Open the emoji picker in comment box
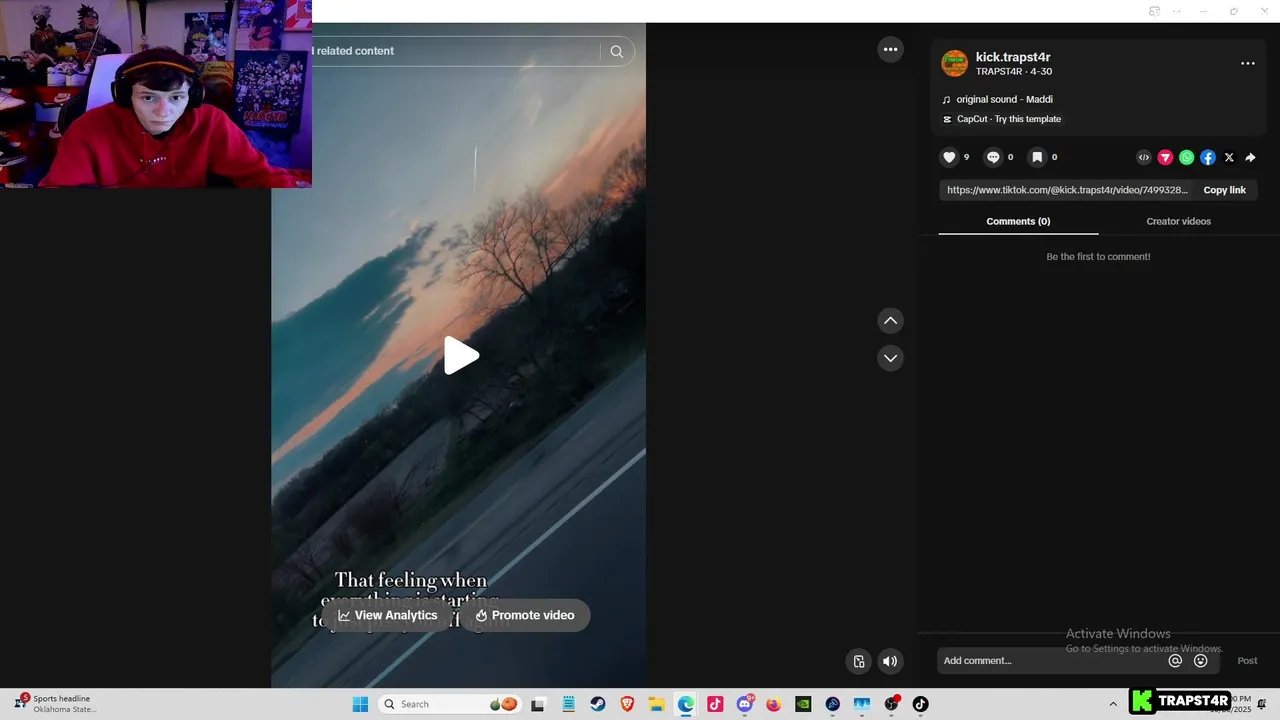The height and width of the screenshot is (720, 1280). [1201, 660]
